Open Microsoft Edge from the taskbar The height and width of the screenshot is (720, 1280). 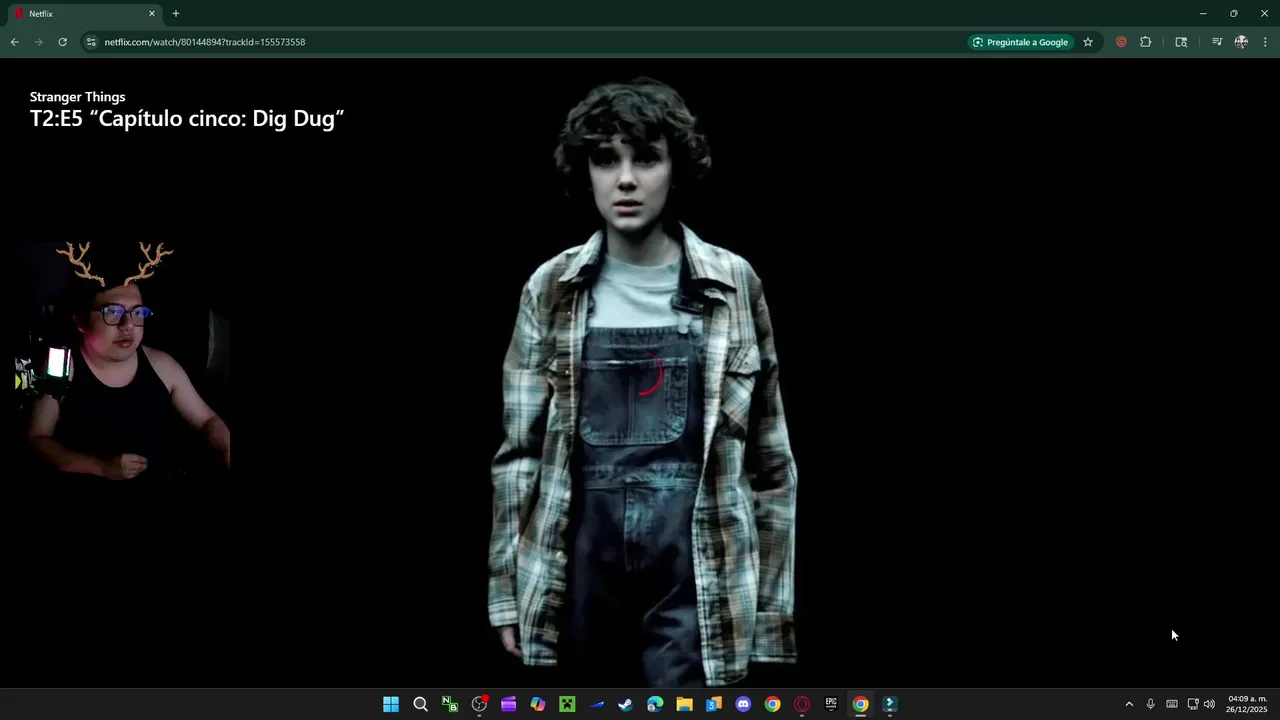click(x=655, y=704)
